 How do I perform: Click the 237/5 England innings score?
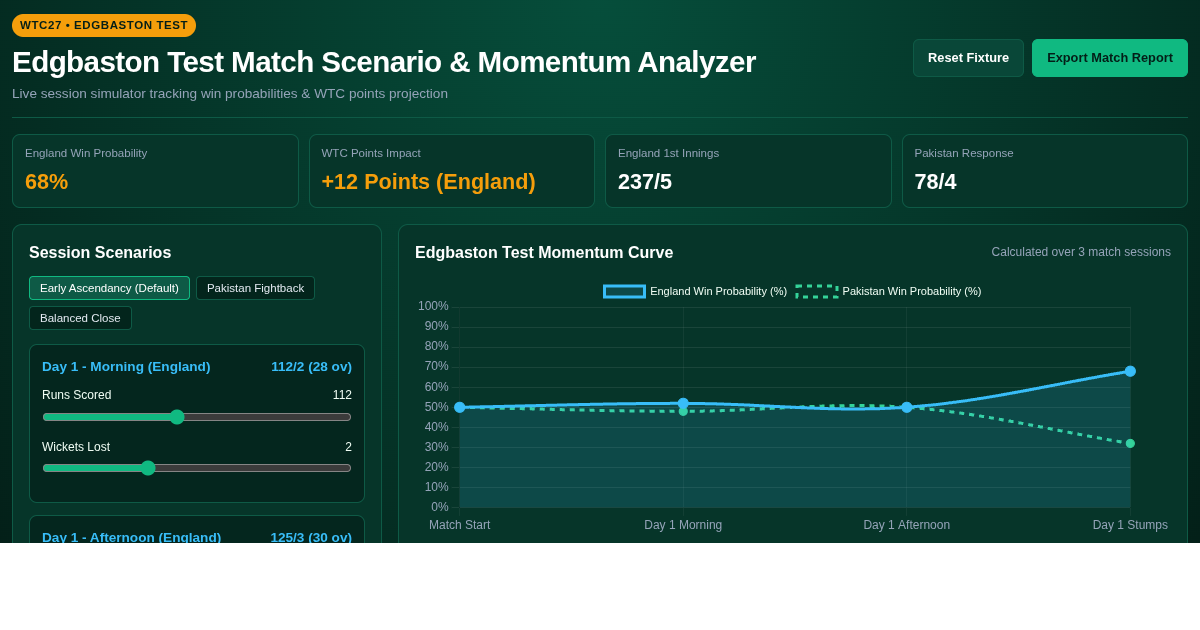tap(645, 182)
